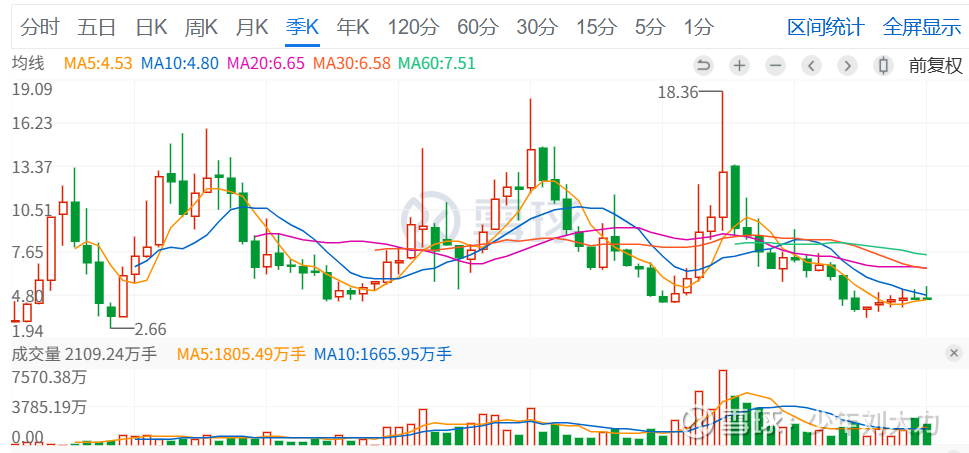Viewport: 969px width, 453px height.
Task: Switch to the 120分 interval
Action: point(413,27)
